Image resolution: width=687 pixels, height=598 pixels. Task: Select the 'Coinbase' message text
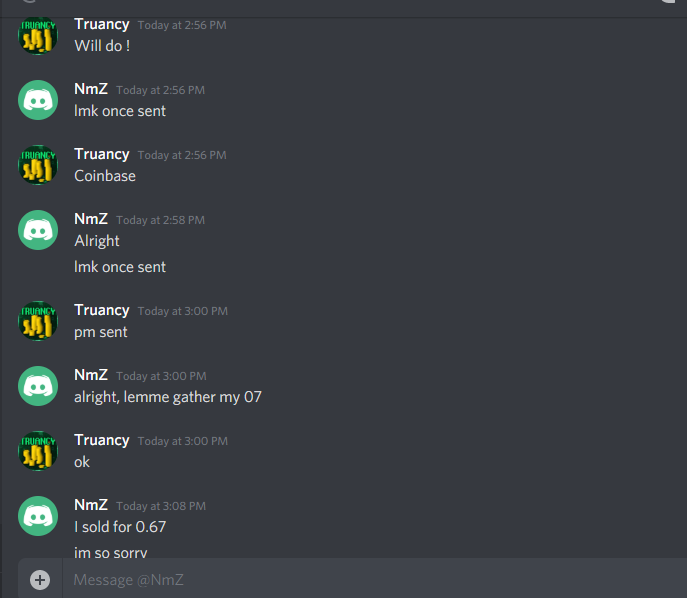105,176
